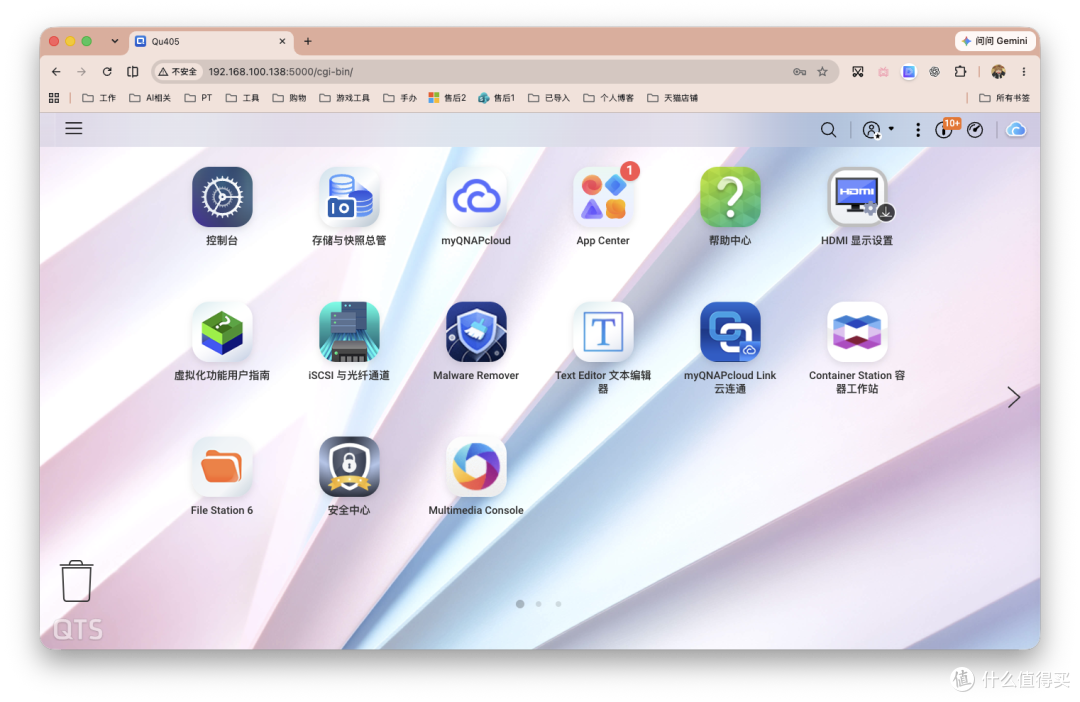Open the 所有书签 all bookmarks folder

click(x=1004, y=98)
